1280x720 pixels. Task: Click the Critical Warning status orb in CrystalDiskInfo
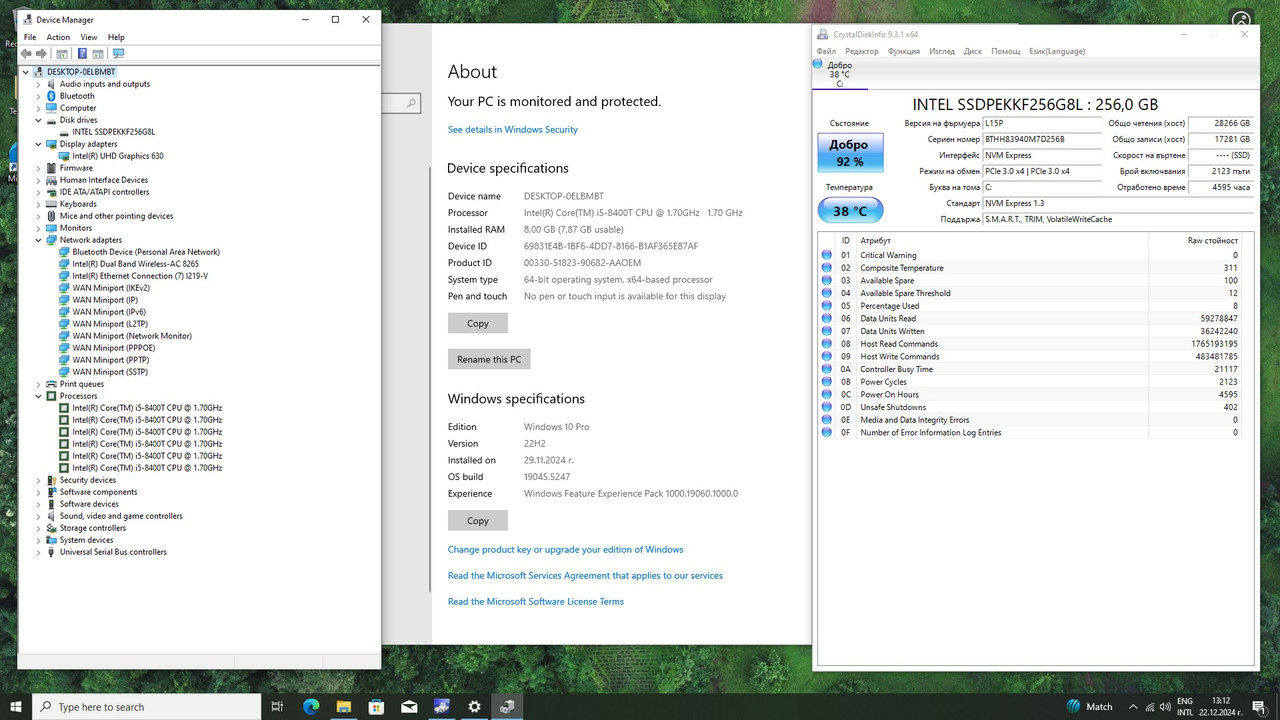click(827, 255)
